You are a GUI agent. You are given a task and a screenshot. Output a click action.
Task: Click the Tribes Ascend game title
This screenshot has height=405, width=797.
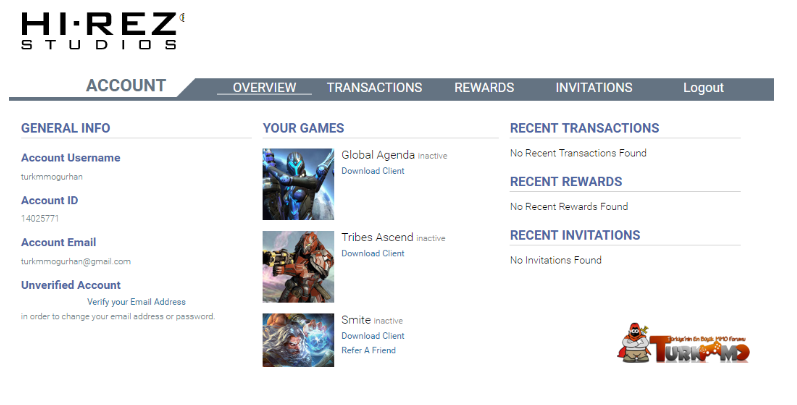pos(377,237)
